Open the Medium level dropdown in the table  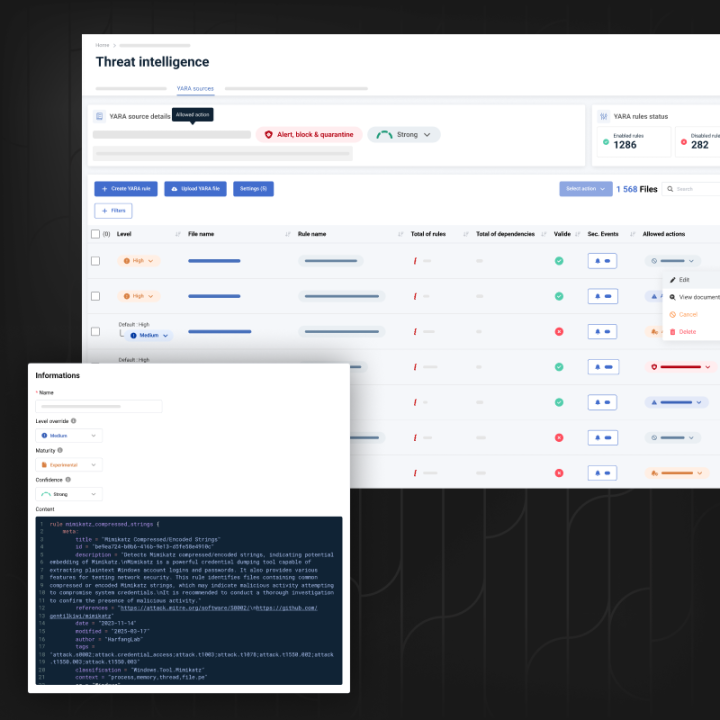point(149,336)
